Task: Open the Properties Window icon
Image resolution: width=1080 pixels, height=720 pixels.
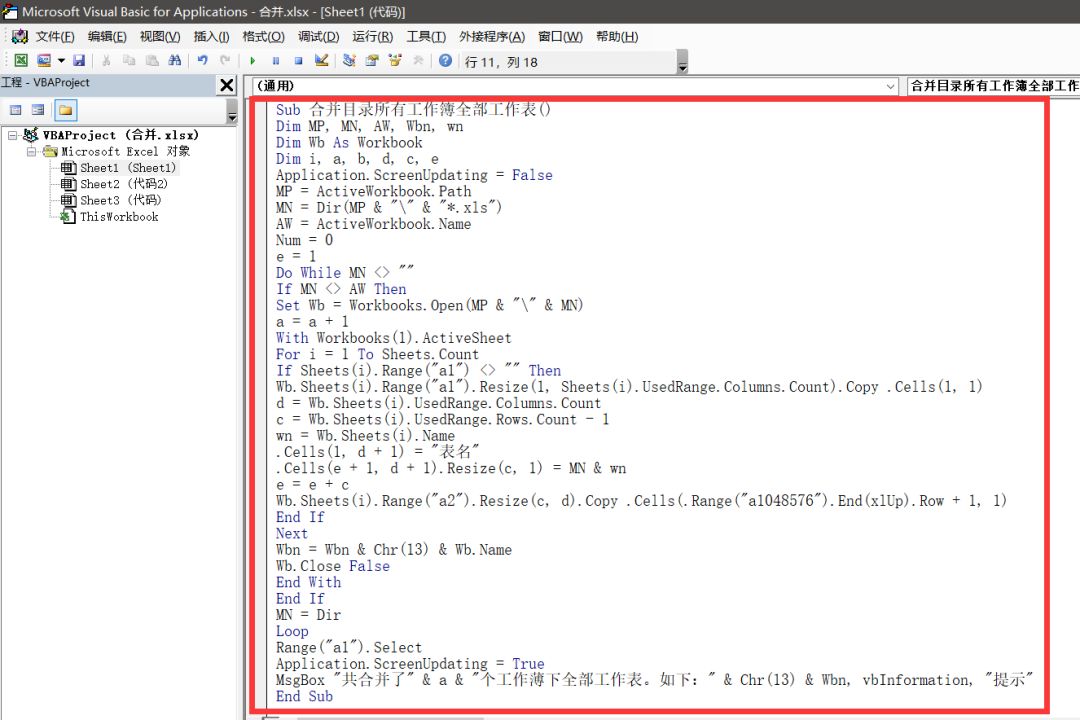Action: tap(372, 61)
